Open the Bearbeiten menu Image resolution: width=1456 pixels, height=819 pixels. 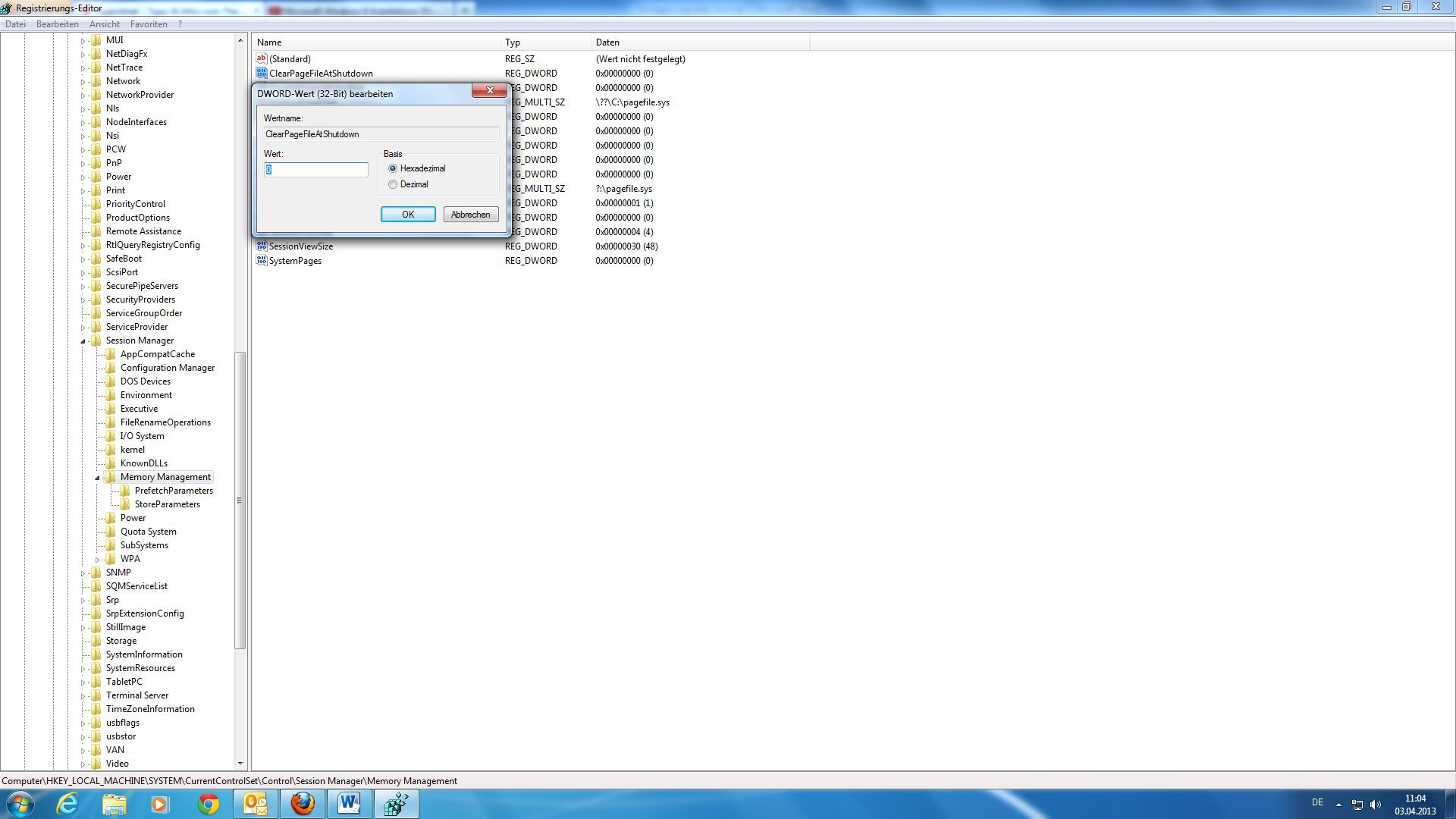point(57,24)
